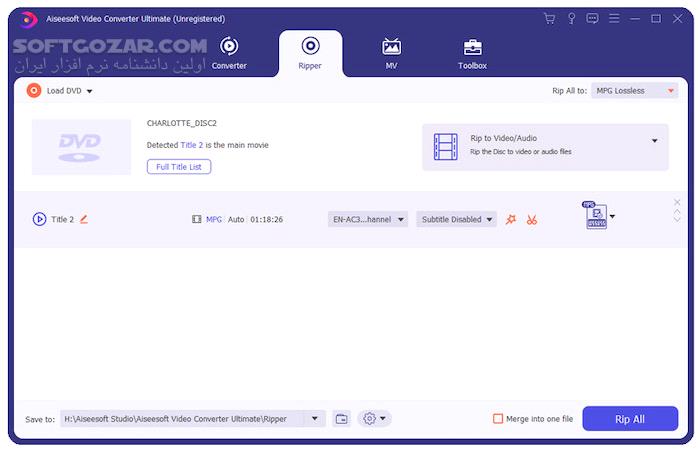Expand the Load DVD dropdown arrow
Screen dimensions: 700x452
pos(89,91)
